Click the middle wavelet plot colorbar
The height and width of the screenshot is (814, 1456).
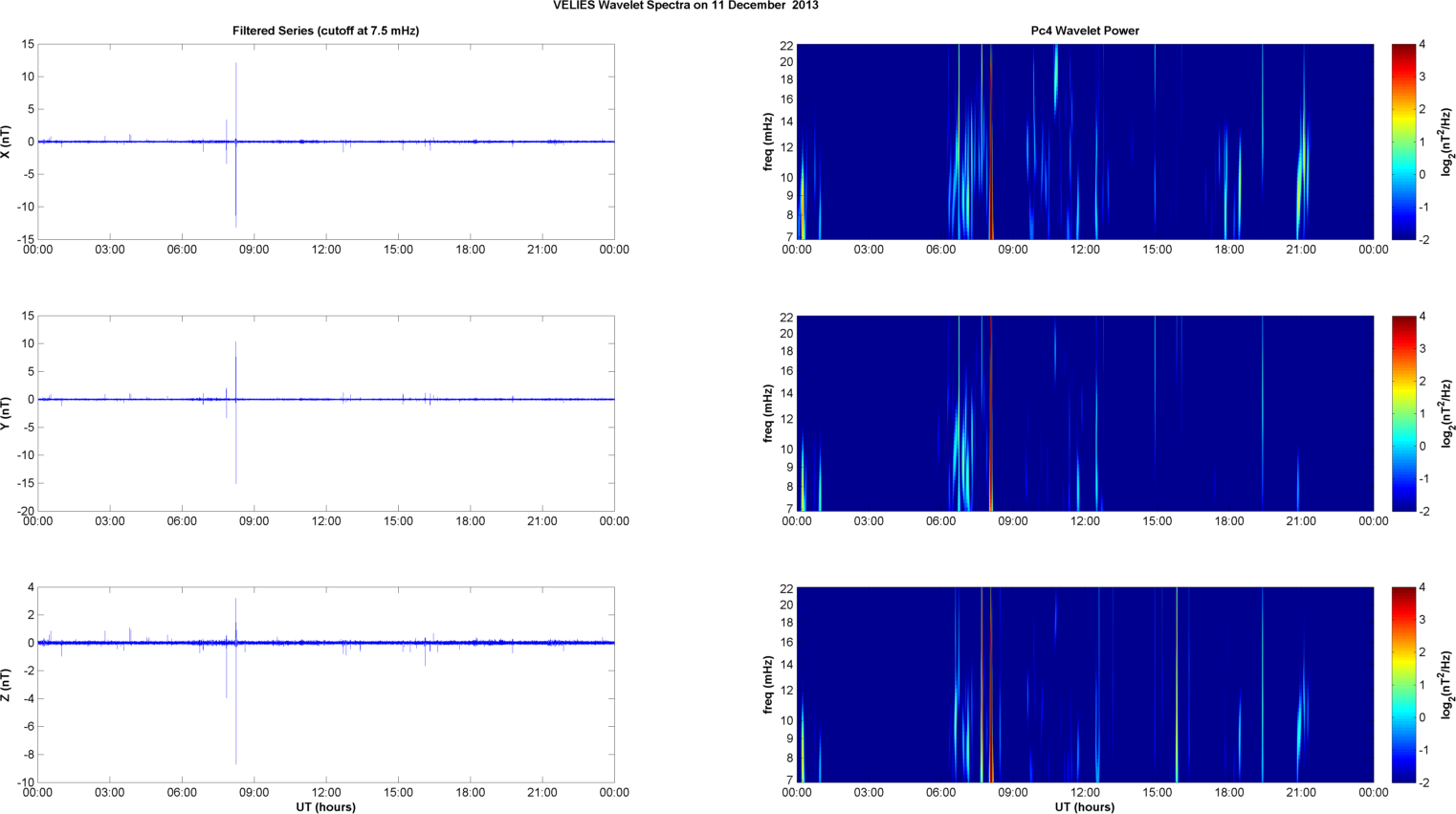click(x=1402, y=413)
